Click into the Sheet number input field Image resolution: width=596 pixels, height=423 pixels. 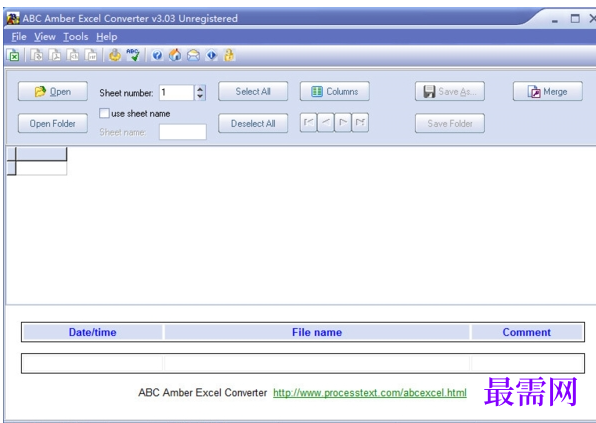coord(177,92)
